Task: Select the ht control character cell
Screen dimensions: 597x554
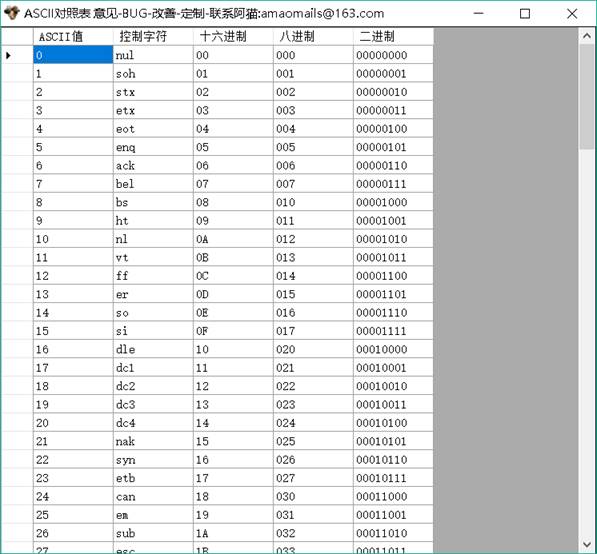Action: (x=153, y=220)
